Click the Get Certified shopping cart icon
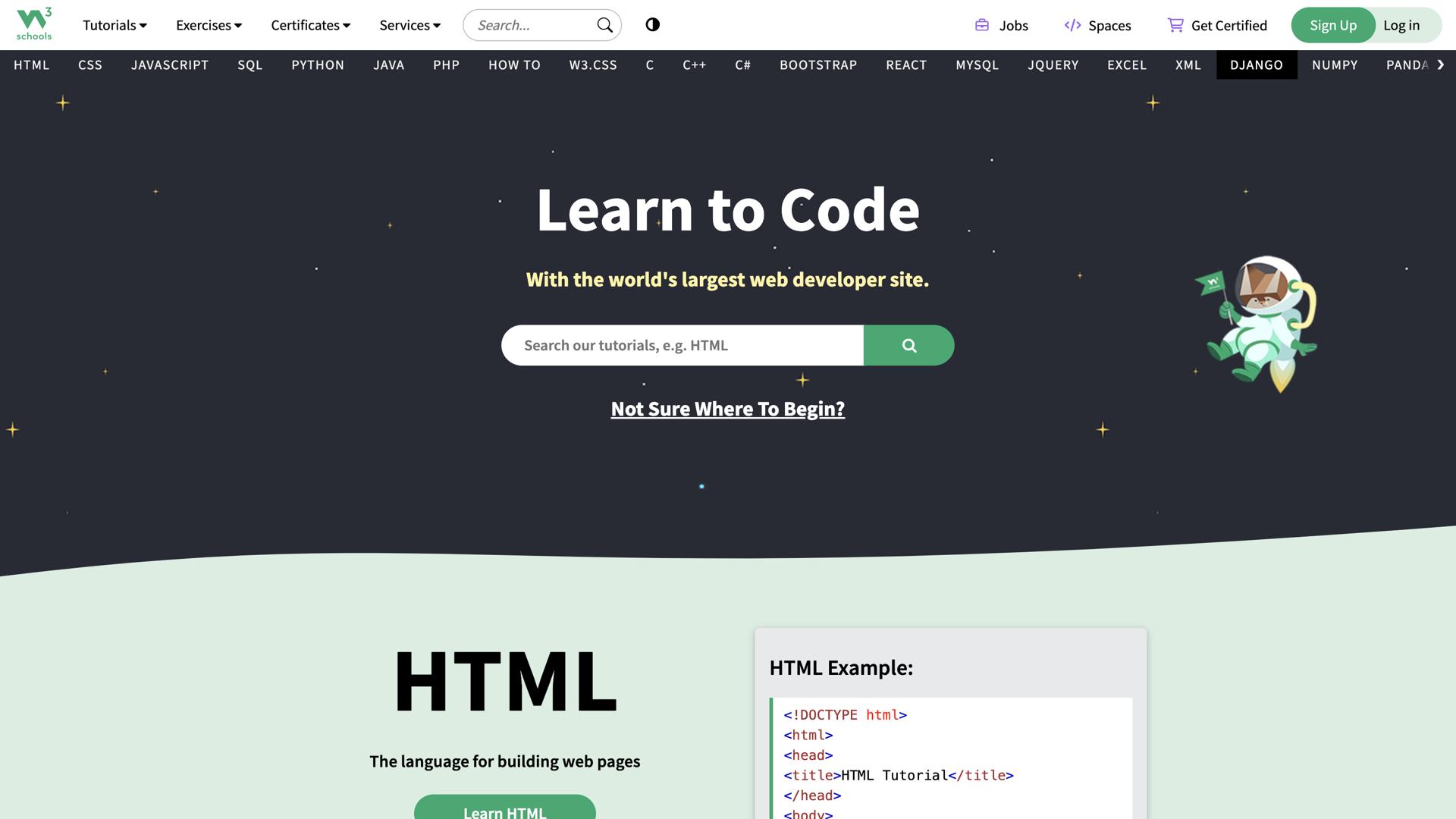Viewport: 1456px width, 819px height. tap(1175, 24)
